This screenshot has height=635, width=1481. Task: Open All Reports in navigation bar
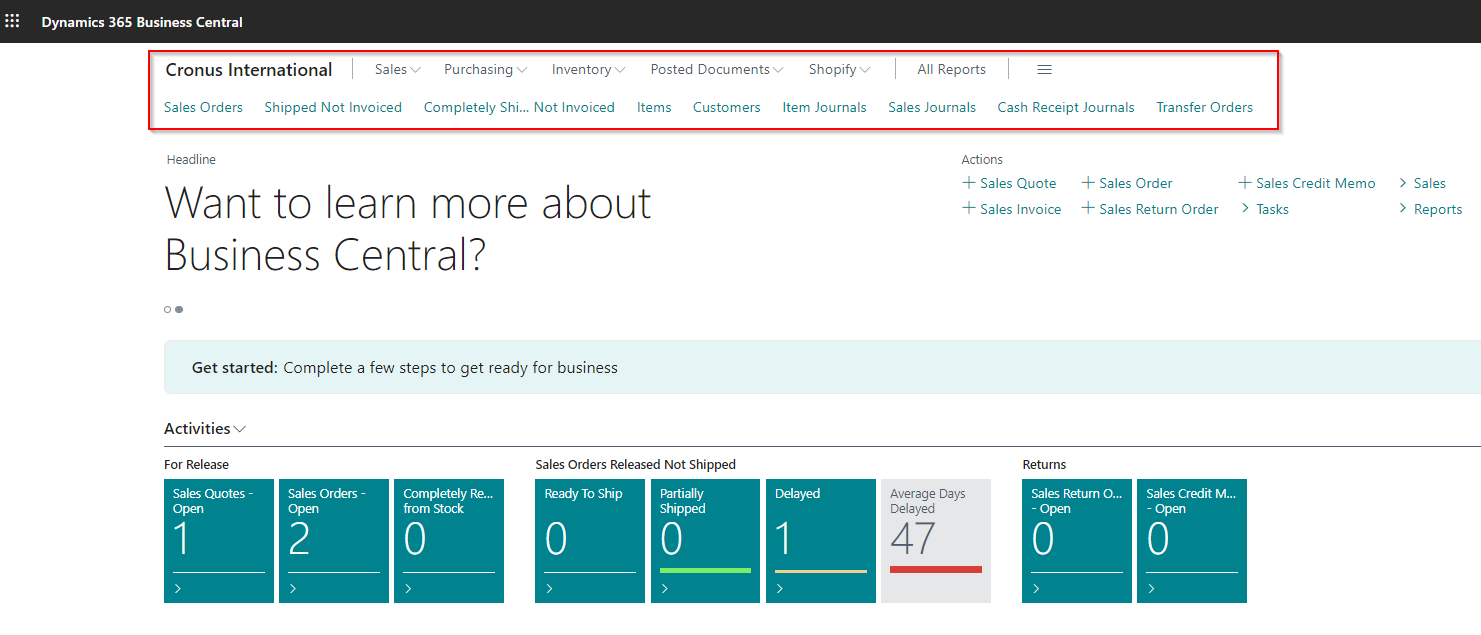coord(951,70)
